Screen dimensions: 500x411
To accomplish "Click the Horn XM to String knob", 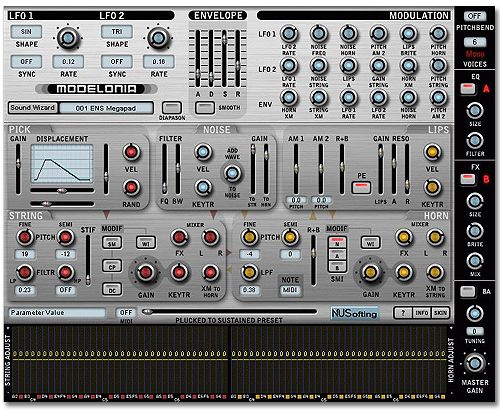I will (x=435, y=272).
